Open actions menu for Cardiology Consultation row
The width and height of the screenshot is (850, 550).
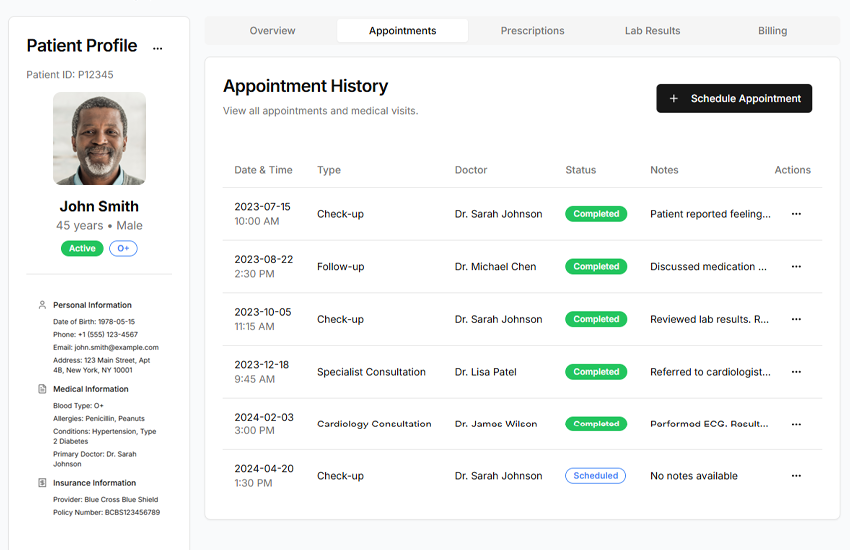[796, 424]
